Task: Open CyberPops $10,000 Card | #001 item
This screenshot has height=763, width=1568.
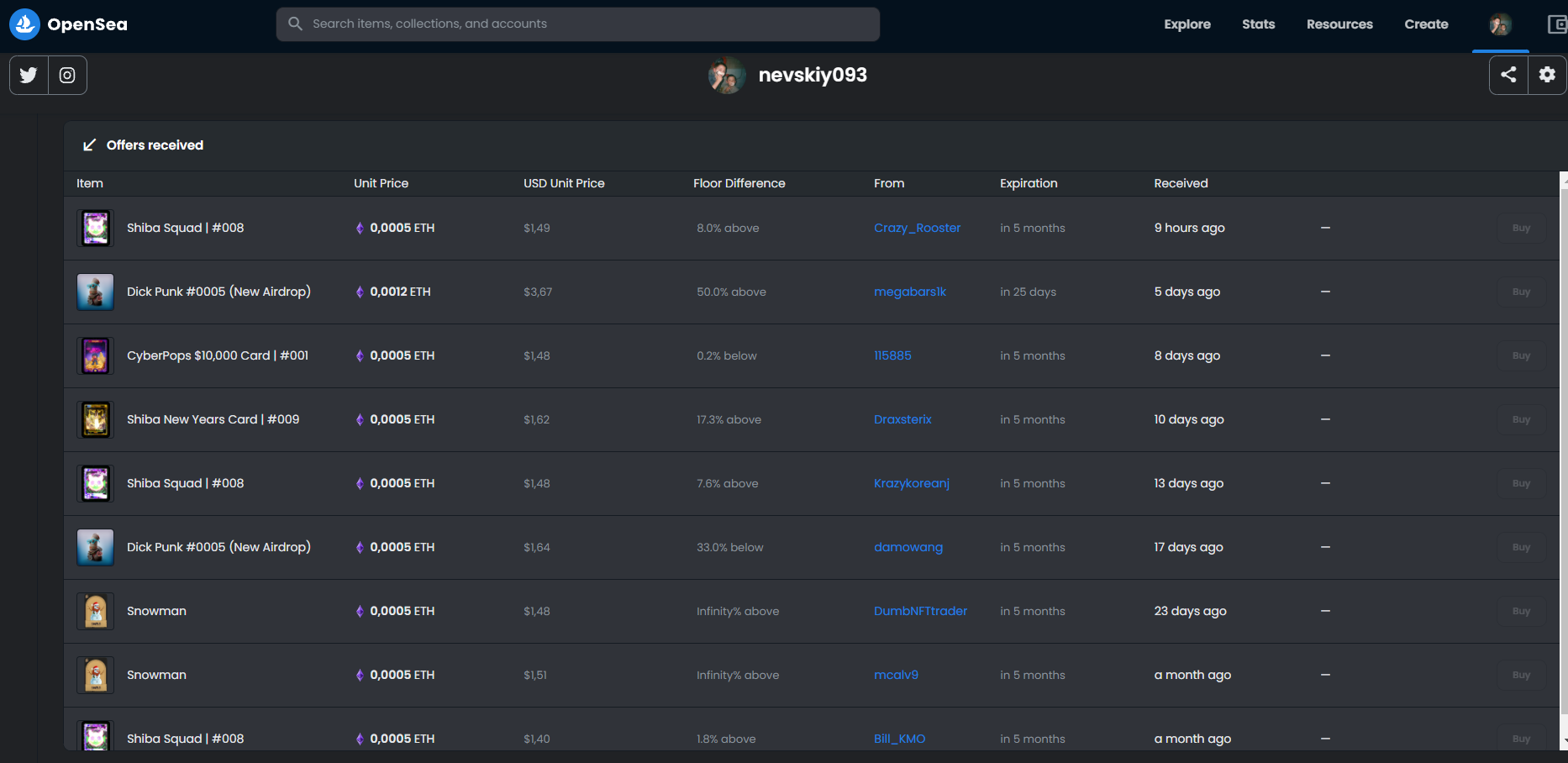Action: point(218,355)
